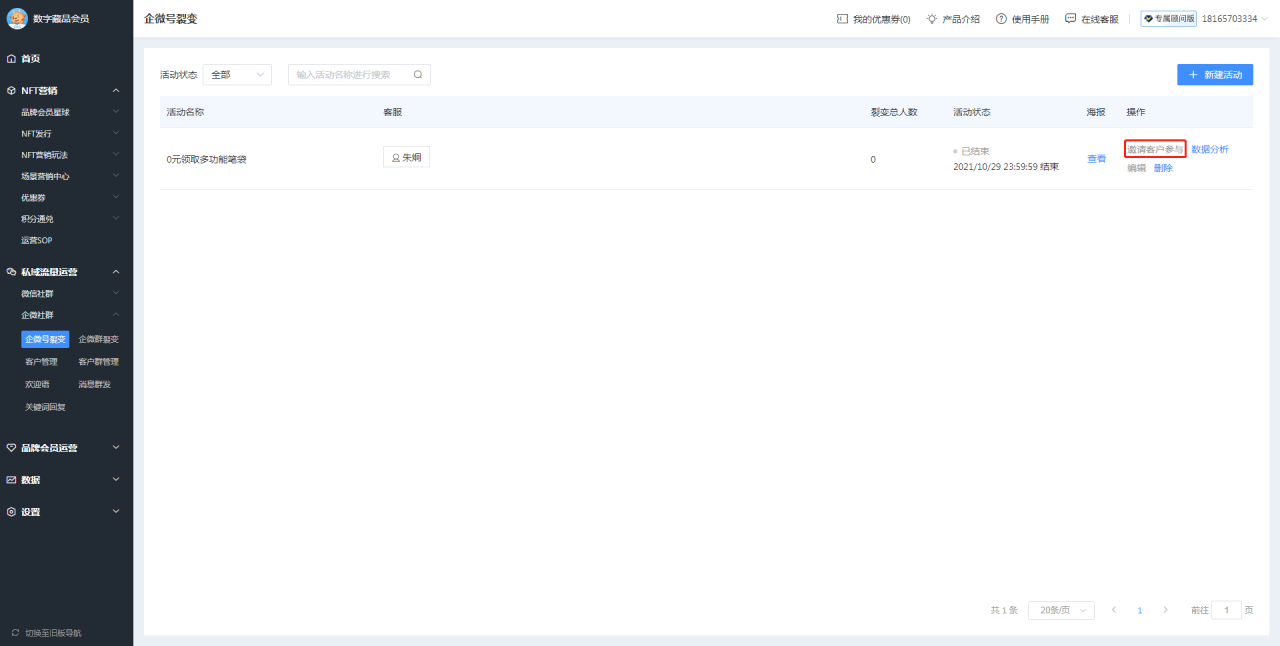Open the 我的优惠券 coupon icon

[840, 17]
